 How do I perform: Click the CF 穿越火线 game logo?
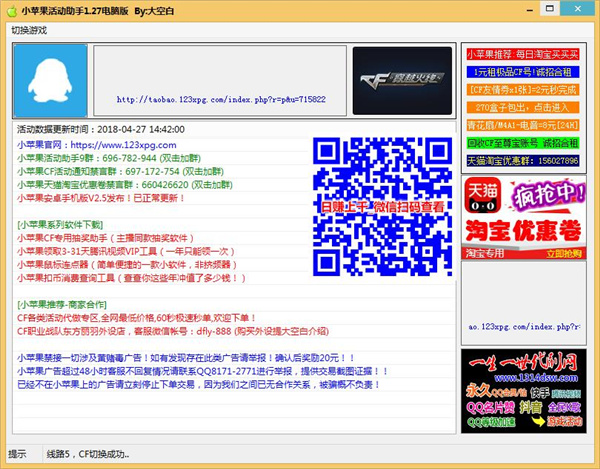[402, 81]
